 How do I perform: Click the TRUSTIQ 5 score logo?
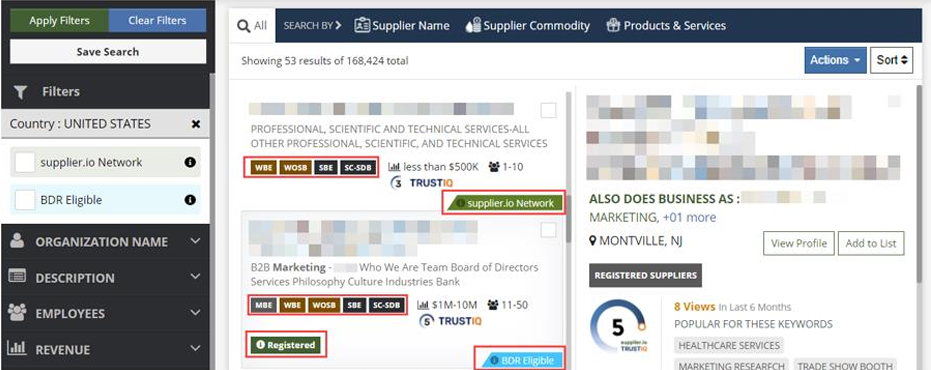click(450, 321)
